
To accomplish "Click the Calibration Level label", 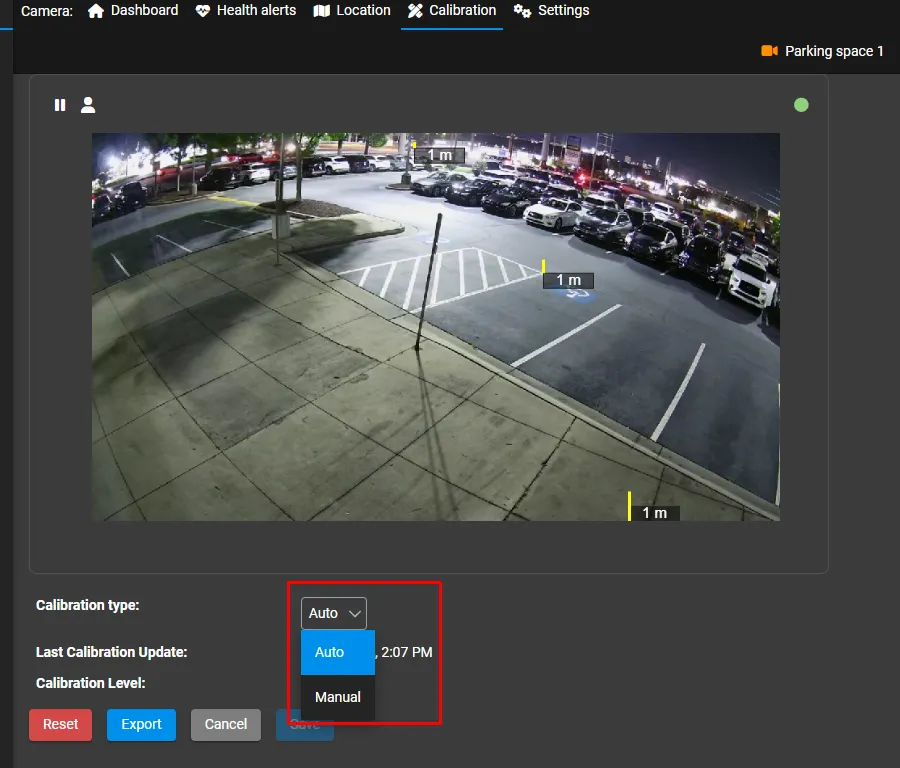I will pos(91,683).
